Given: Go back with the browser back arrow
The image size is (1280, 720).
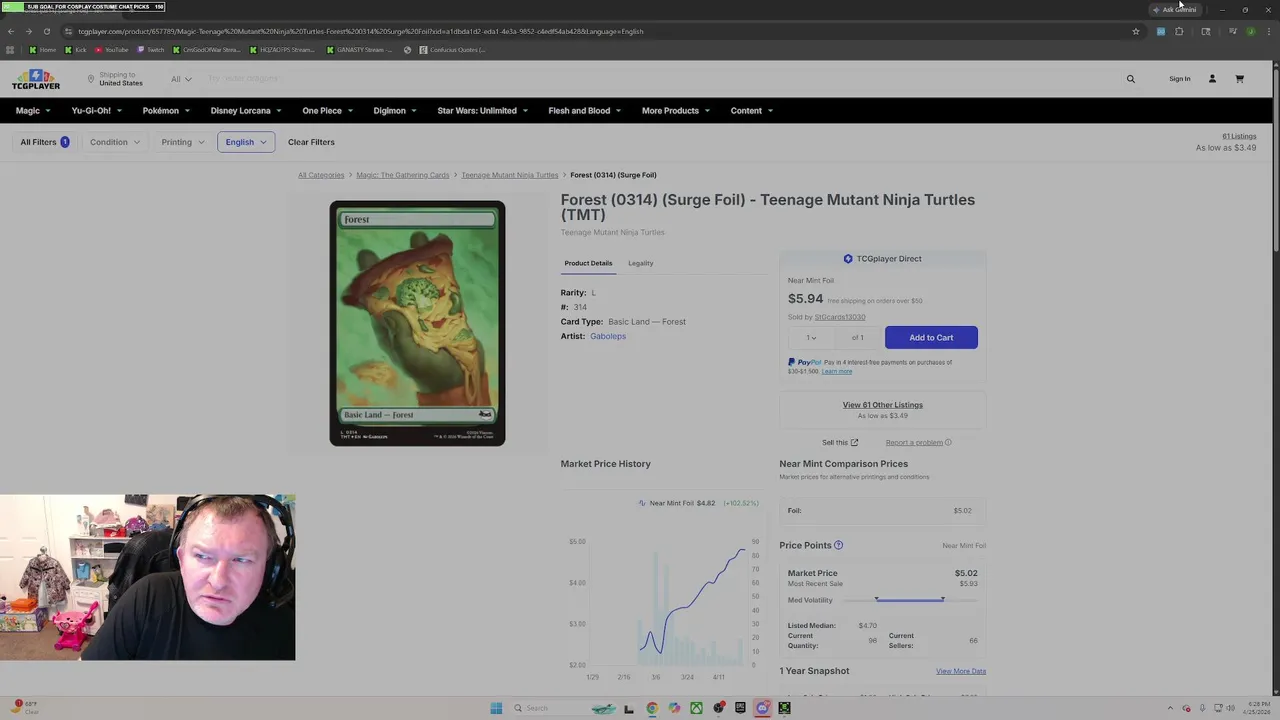Looking at the screenshot, I should pos(11,31).
